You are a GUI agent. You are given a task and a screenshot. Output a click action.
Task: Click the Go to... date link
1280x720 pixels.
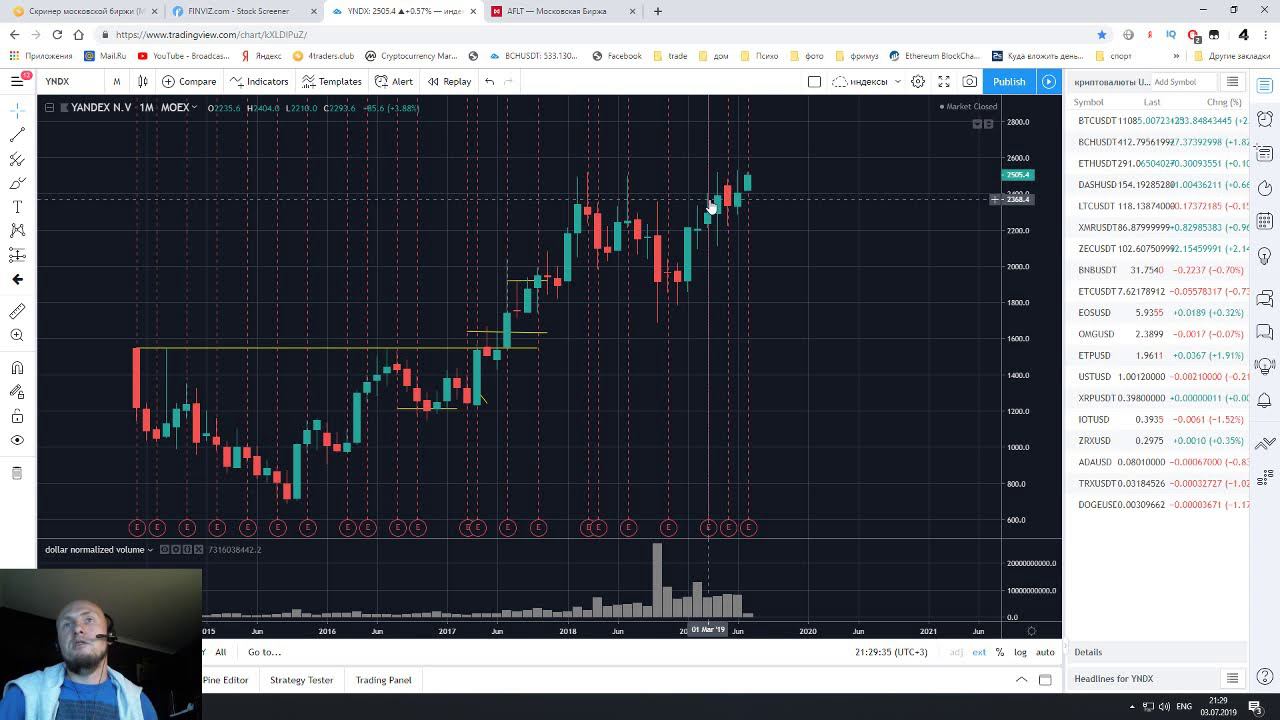(264, 652)
